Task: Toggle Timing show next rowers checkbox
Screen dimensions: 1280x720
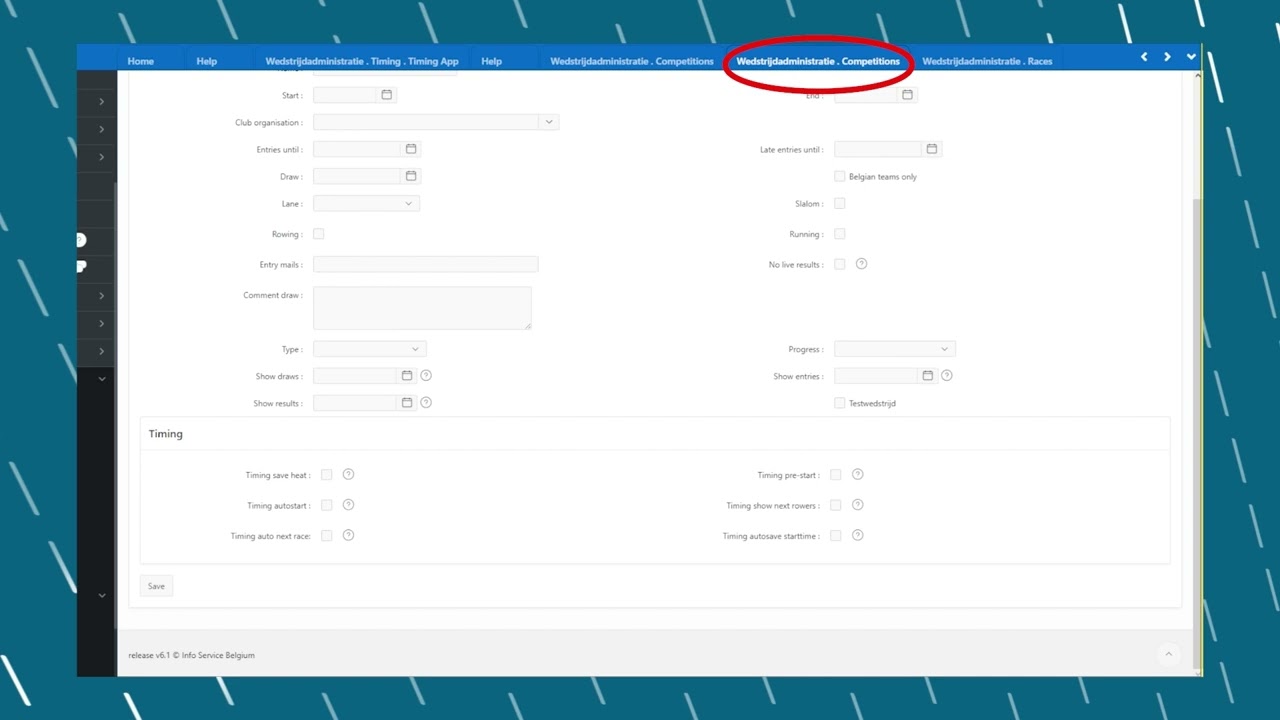Action: click(836, 505)
